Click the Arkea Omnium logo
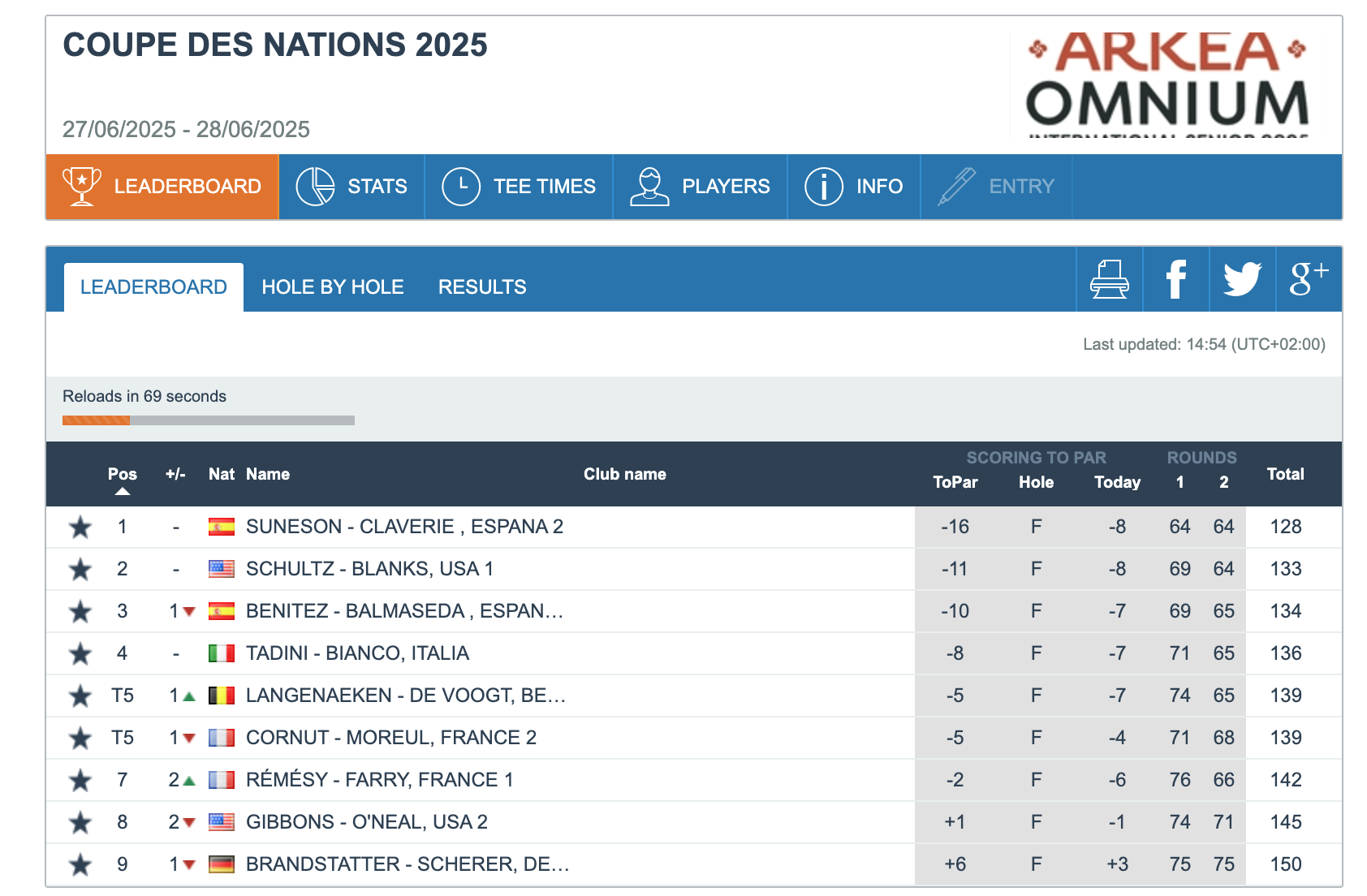The height and width of the screenshot is (896, 1367). pos(1166,83)
